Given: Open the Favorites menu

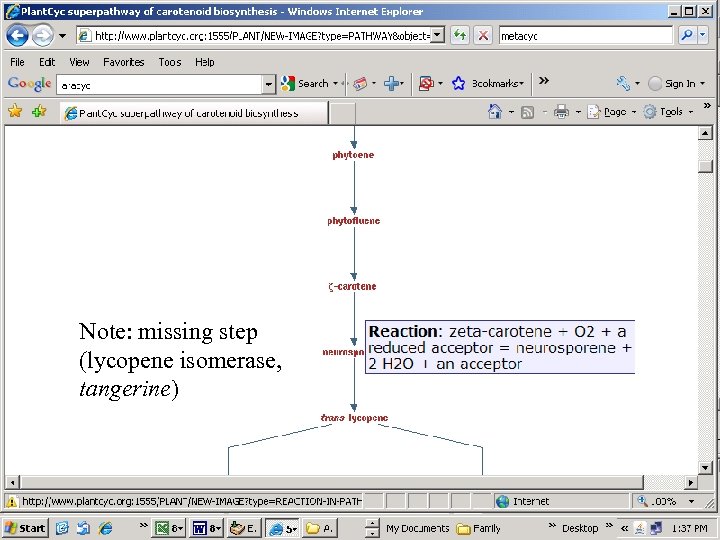Looking at the screenshot, I should (124, 62).
